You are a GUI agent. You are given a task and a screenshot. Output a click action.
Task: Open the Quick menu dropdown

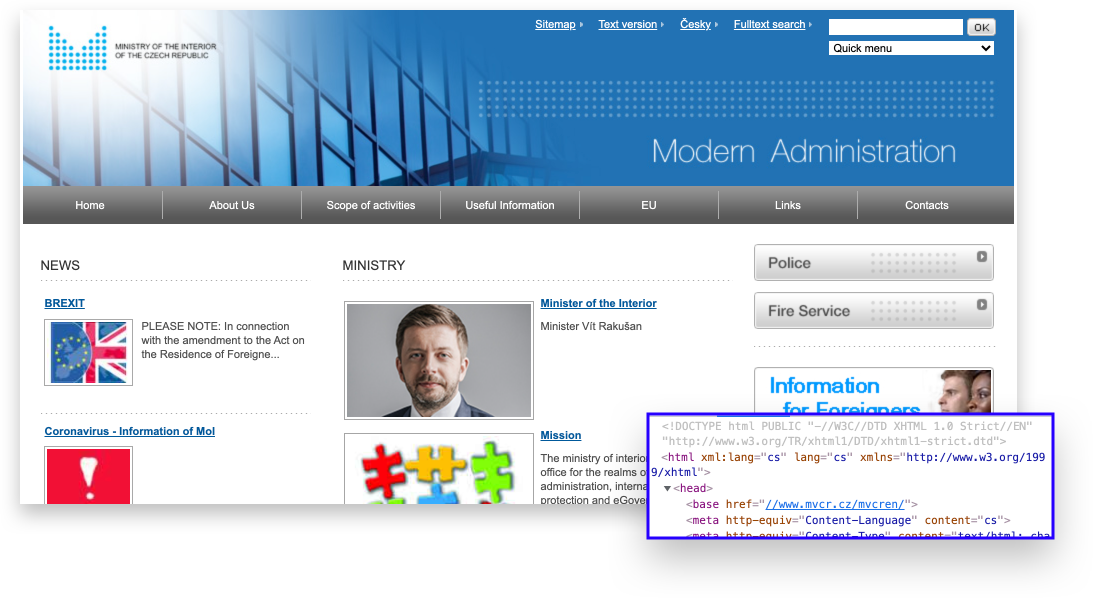point(911,48)
